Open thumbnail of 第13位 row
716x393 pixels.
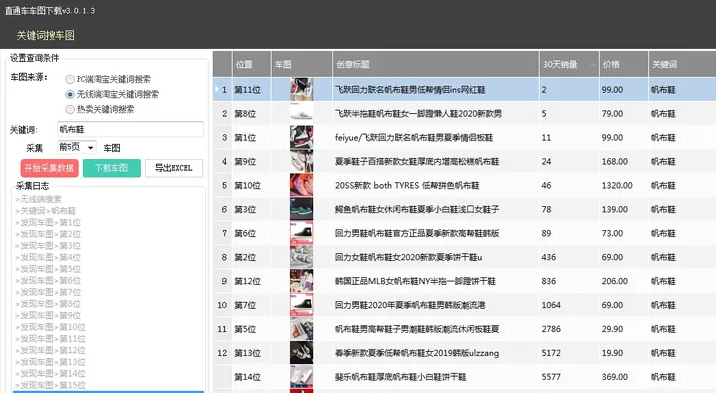click(301, 353)
